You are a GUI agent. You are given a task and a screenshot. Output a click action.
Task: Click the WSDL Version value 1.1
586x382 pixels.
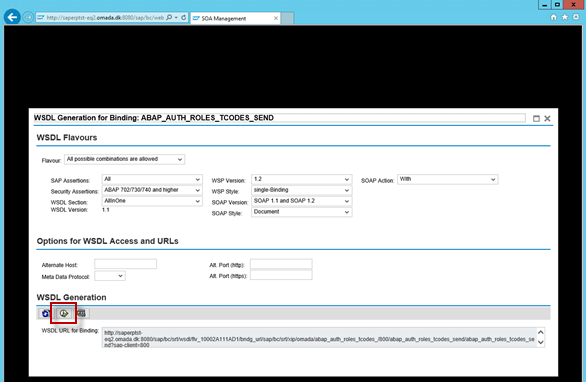coord(106,210)
